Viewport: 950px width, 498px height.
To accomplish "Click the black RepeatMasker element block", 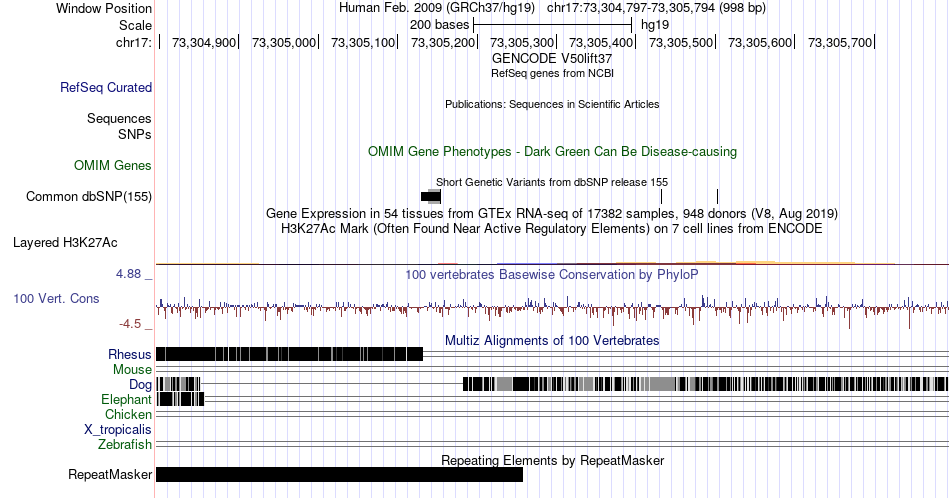I will 339,474.
